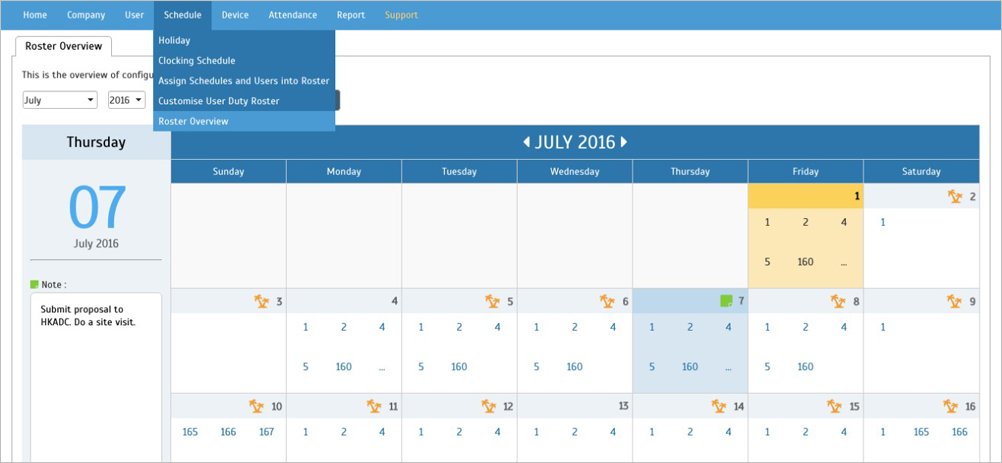Click the Saturday column header
The height and width of the screenshot is (463, 1002).
(921, 171)
